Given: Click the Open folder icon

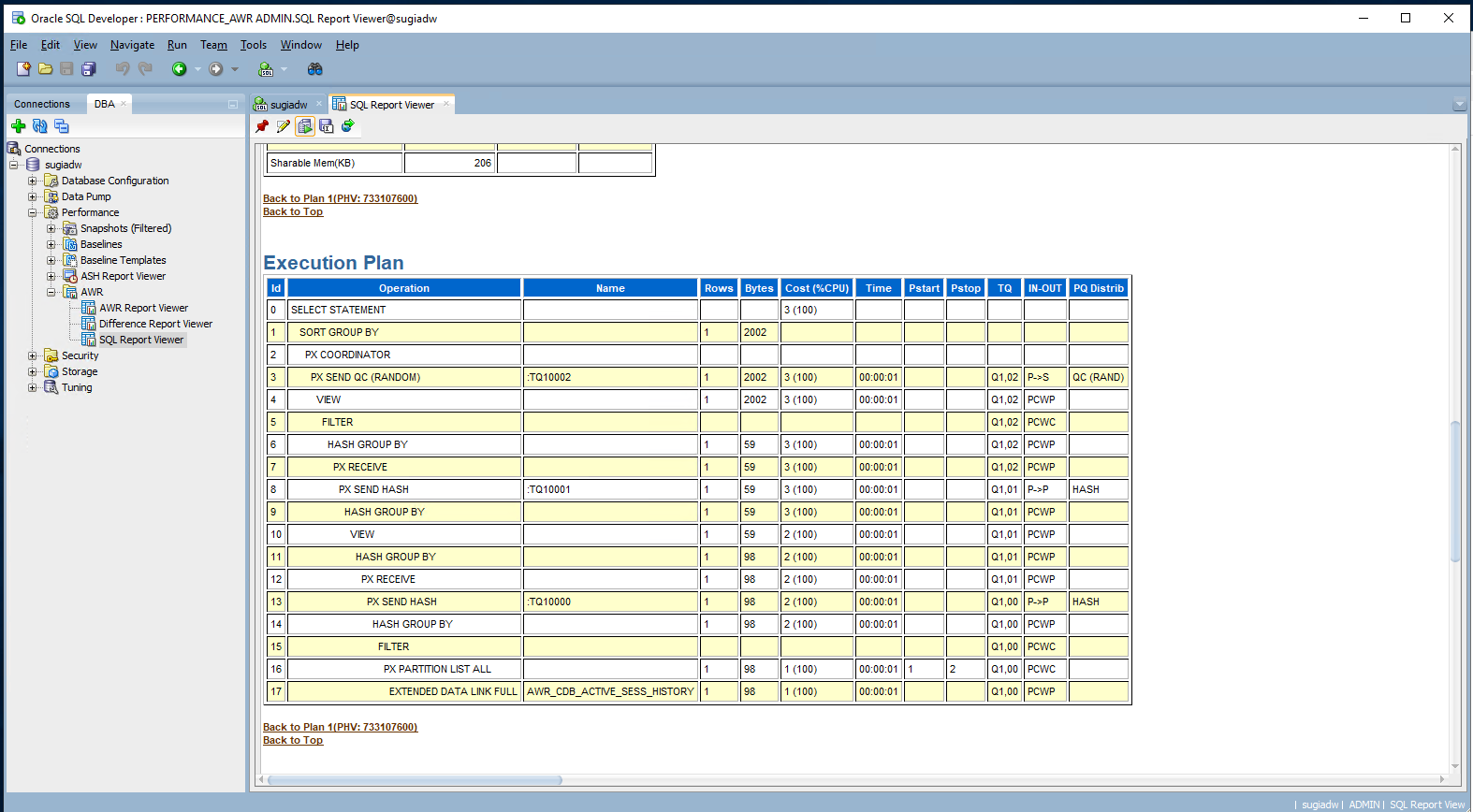Looking at the screenshot, I should [45, 68].
